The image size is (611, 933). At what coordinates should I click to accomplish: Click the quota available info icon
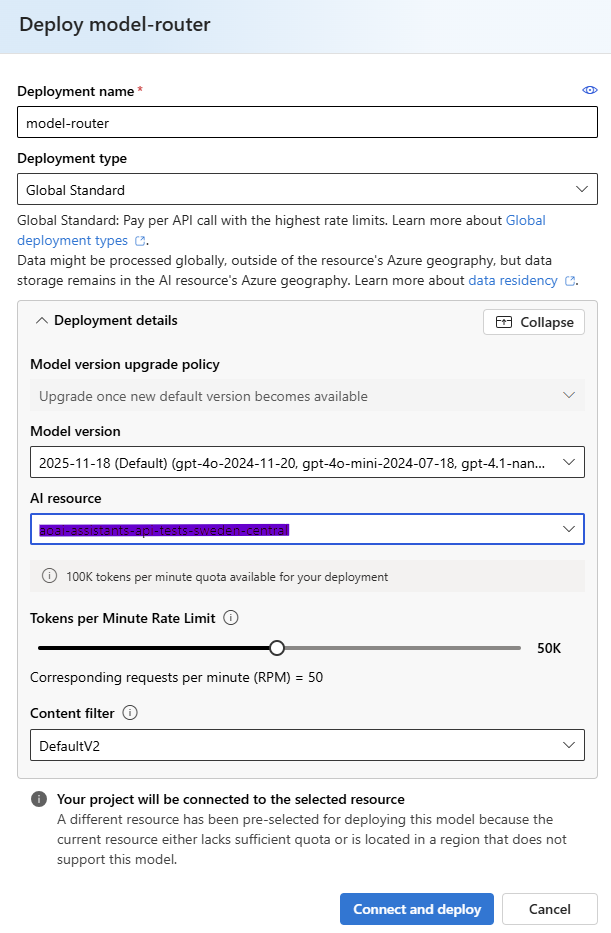point(49,577)
